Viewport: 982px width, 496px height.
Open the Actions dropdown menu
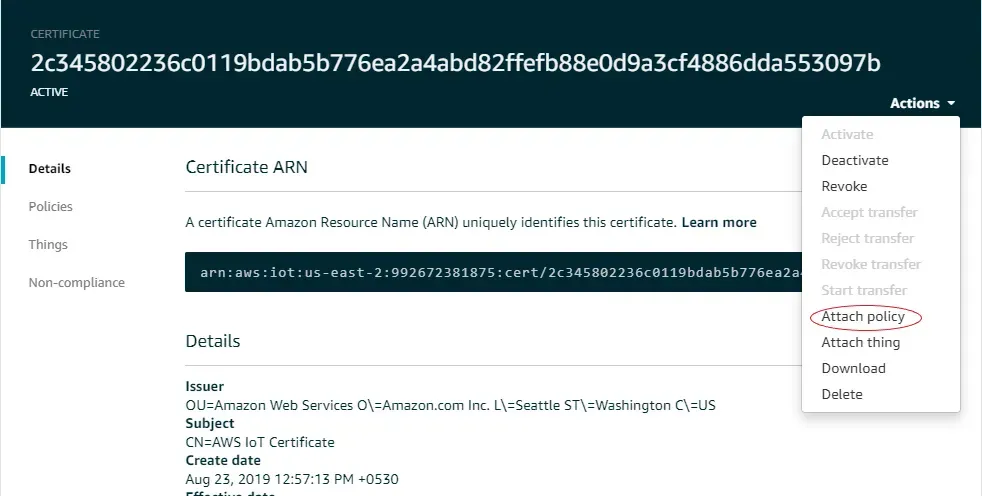[x=922, y=103]
